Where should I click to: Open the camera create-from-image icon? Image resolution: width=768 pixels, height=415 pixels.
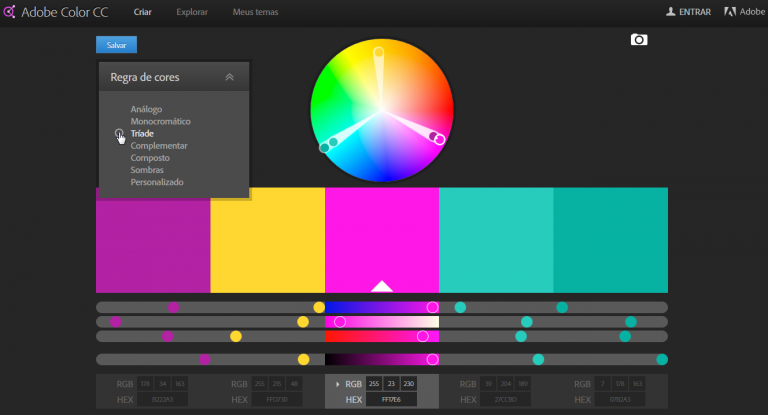click(639, 40)
